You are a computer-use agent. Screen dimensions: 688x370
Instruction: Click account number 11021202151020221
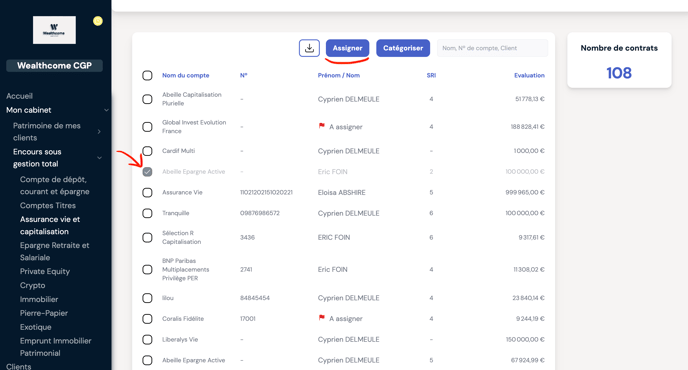(x=266, y=193)
